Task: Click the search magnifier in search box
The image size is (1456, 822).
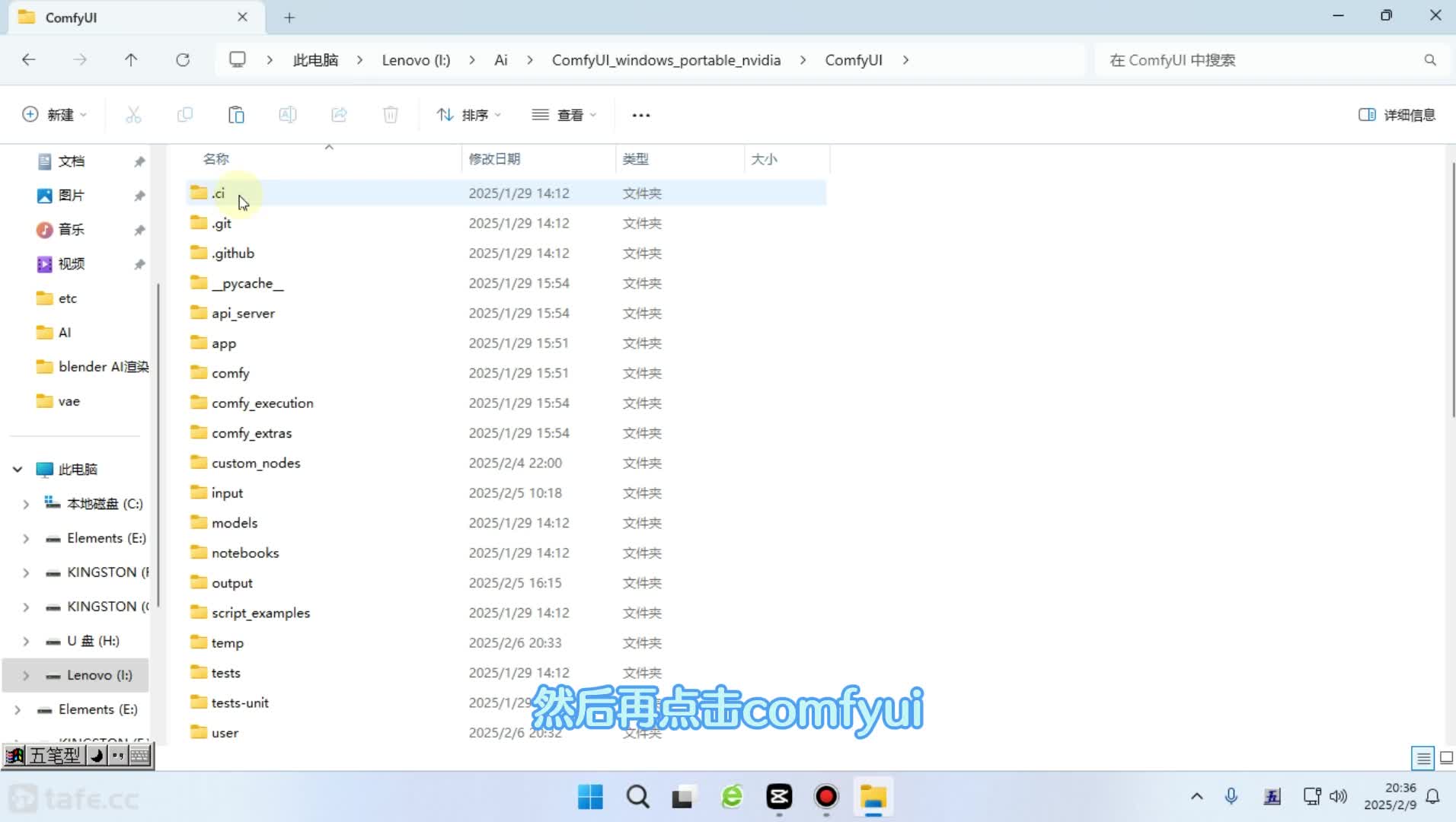Action: pyautogui.click(x=1429, y=60)
